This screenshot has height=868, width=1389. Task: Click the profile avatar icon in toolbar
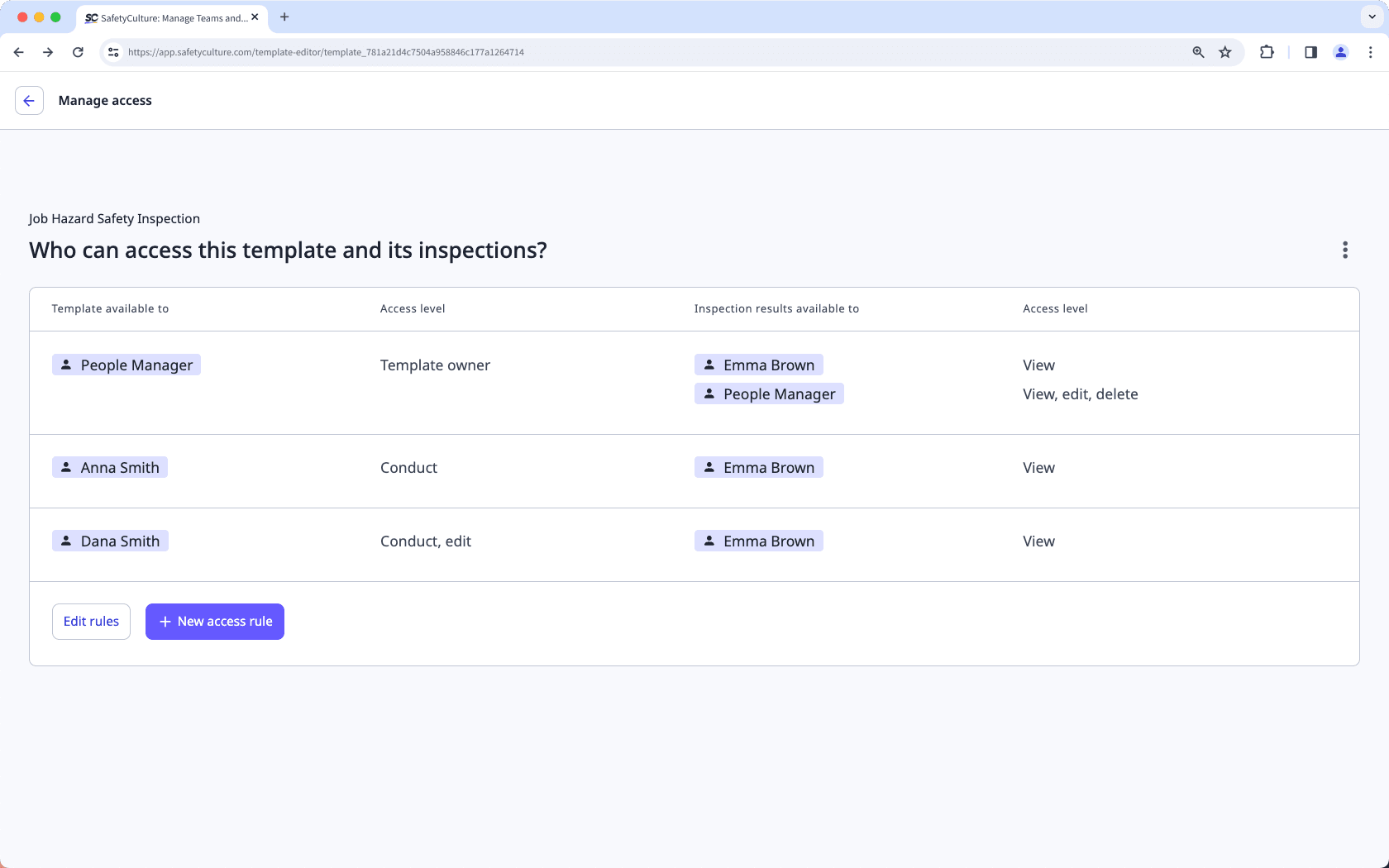1341,52
